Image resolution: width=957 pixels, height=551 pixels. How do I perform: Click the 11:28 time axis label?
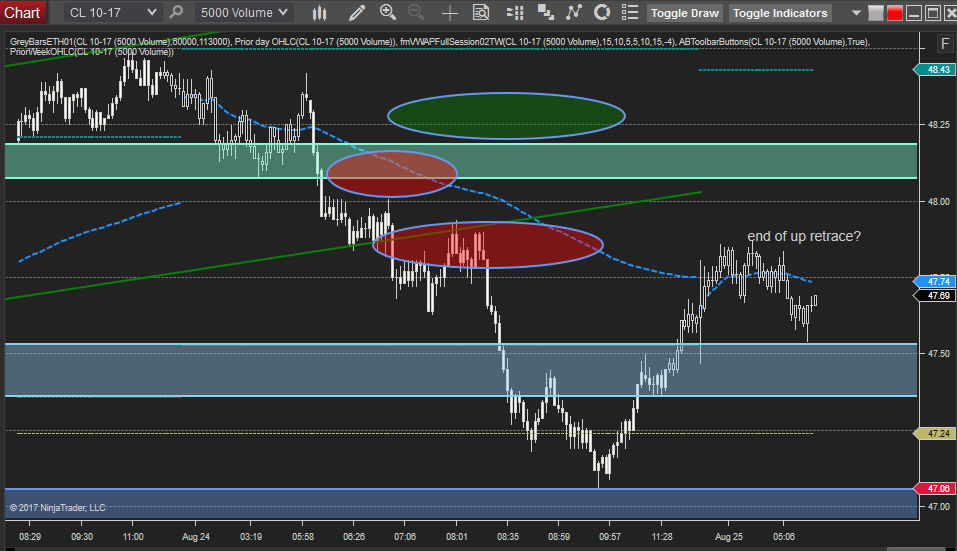click(662, 537)
